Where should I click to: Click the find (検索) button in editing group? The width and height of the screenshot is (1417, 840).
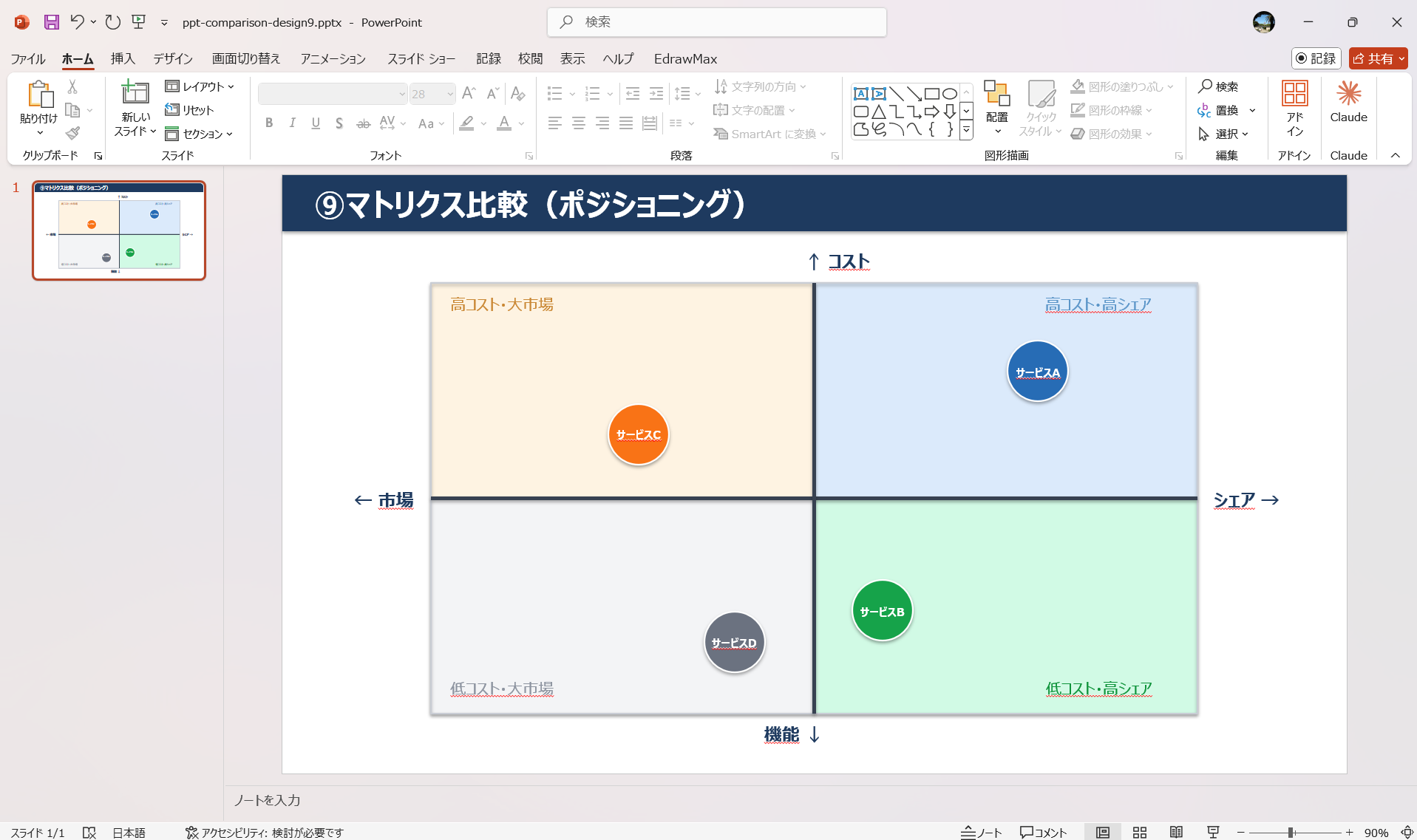1218,86
